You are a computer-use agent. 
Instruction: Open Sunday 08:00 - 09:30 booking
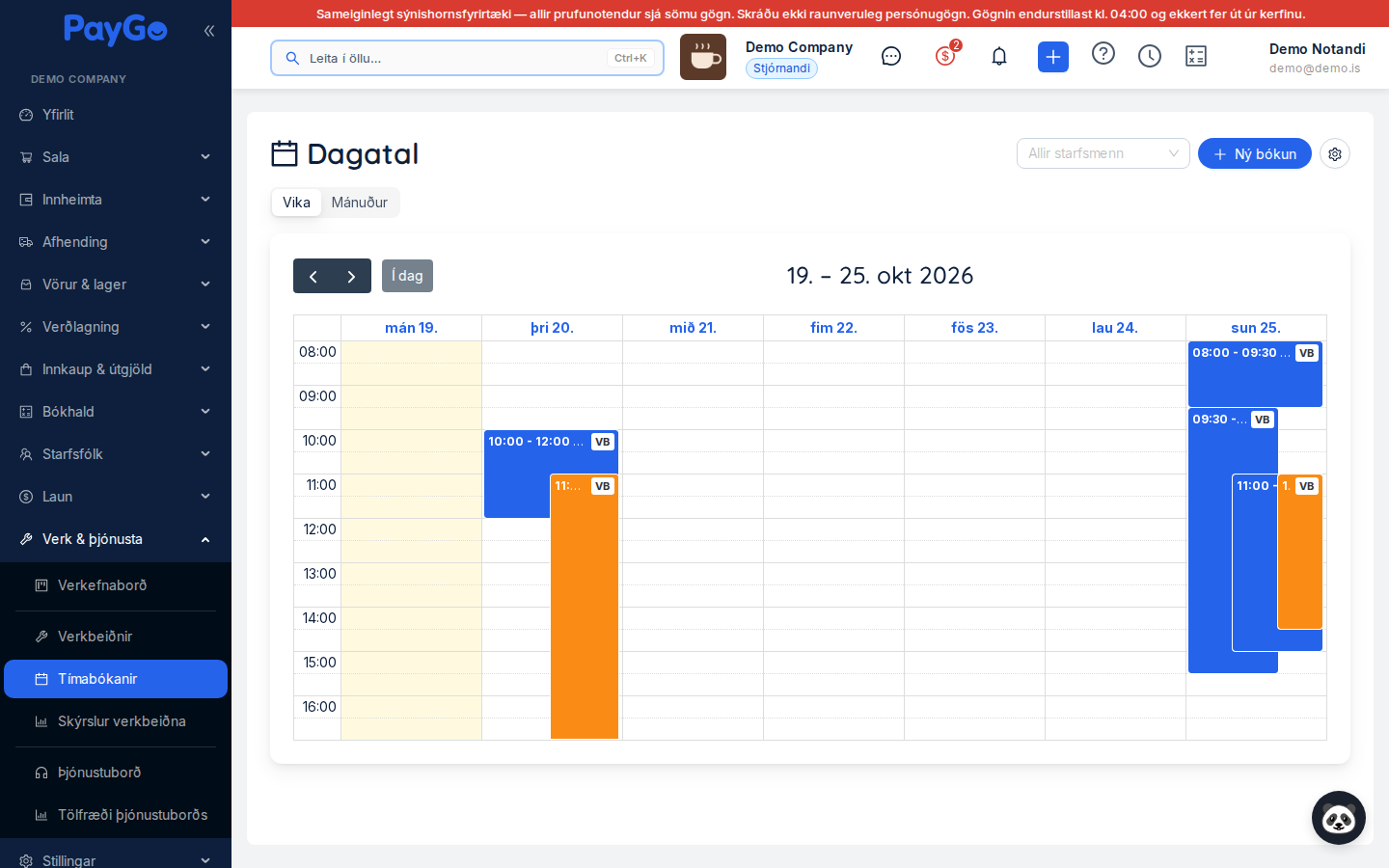[1255, 374]
